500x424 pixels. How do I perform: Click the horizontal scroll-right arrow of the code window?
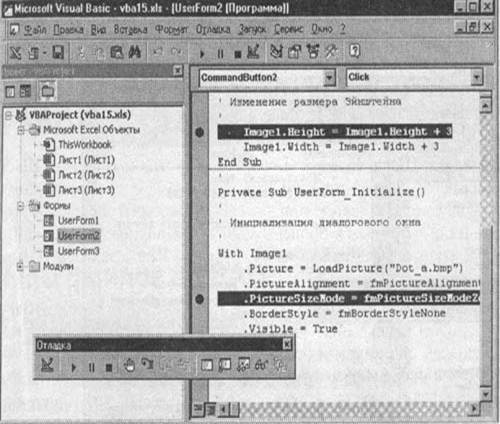click(474, 408)
